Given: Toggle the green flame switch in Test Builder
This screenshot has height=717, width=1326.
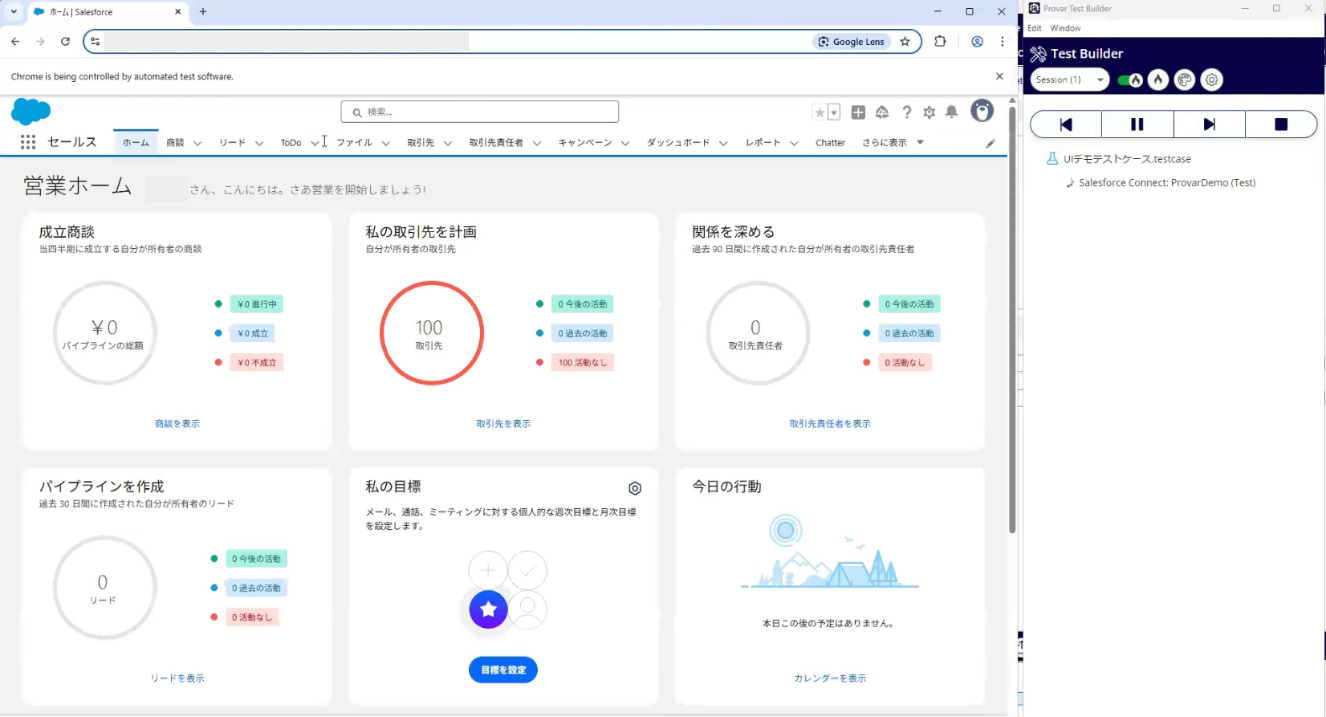Looking at the screenshot, I should [x=1130, y=80].
